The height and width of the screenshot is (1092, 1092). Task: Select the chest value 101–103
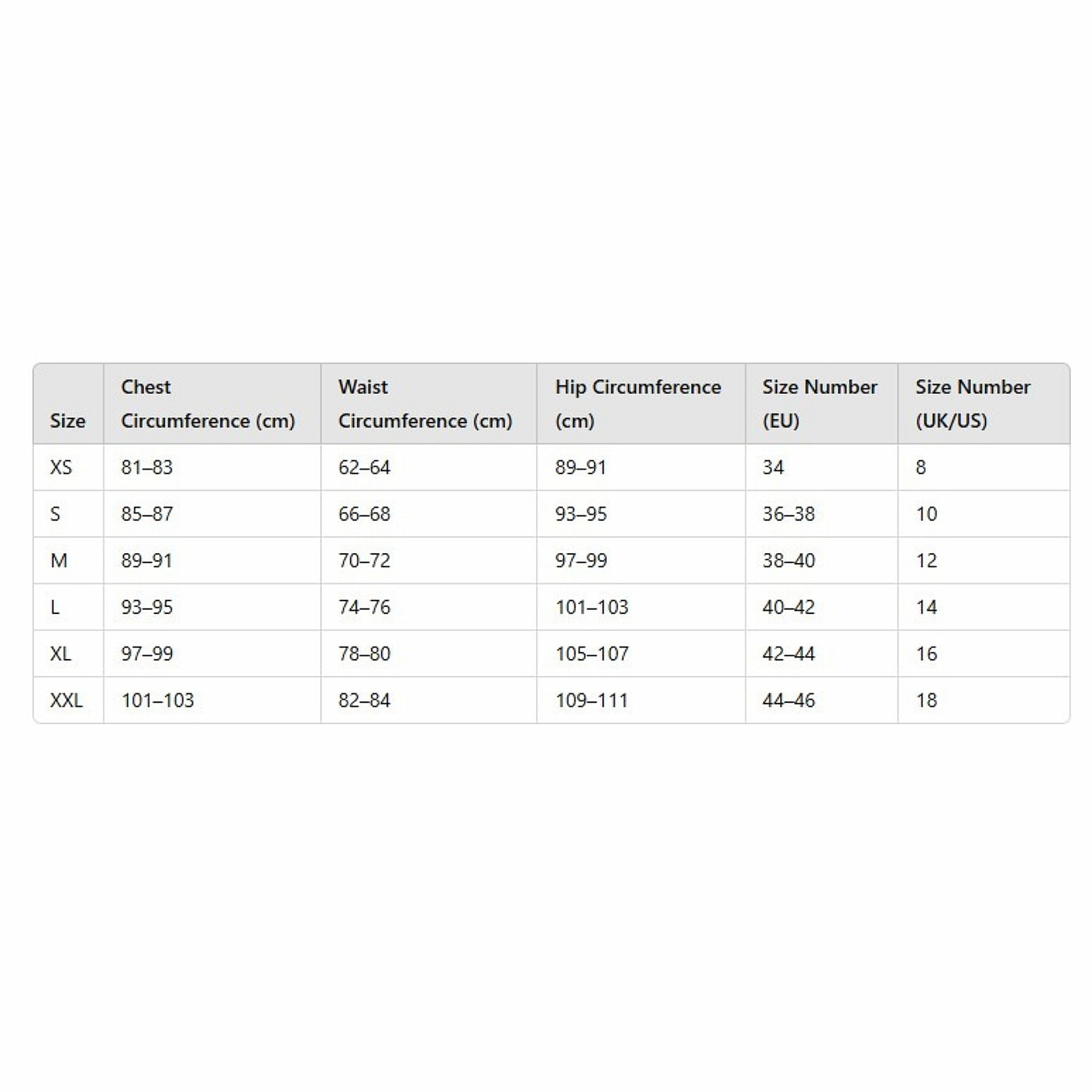pos(158,700)
